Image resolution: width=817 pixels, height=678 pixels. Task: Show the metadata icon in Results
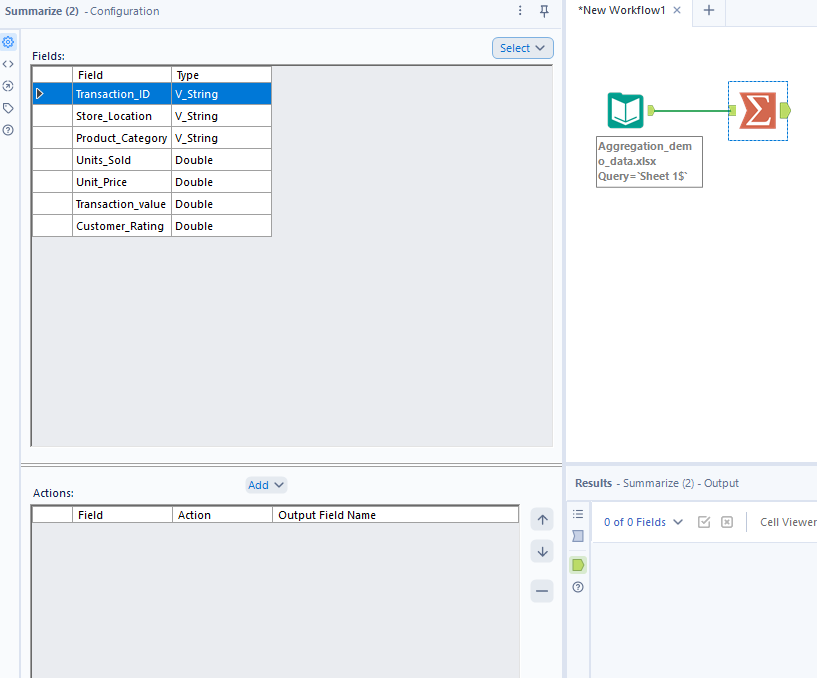[578, 536]
